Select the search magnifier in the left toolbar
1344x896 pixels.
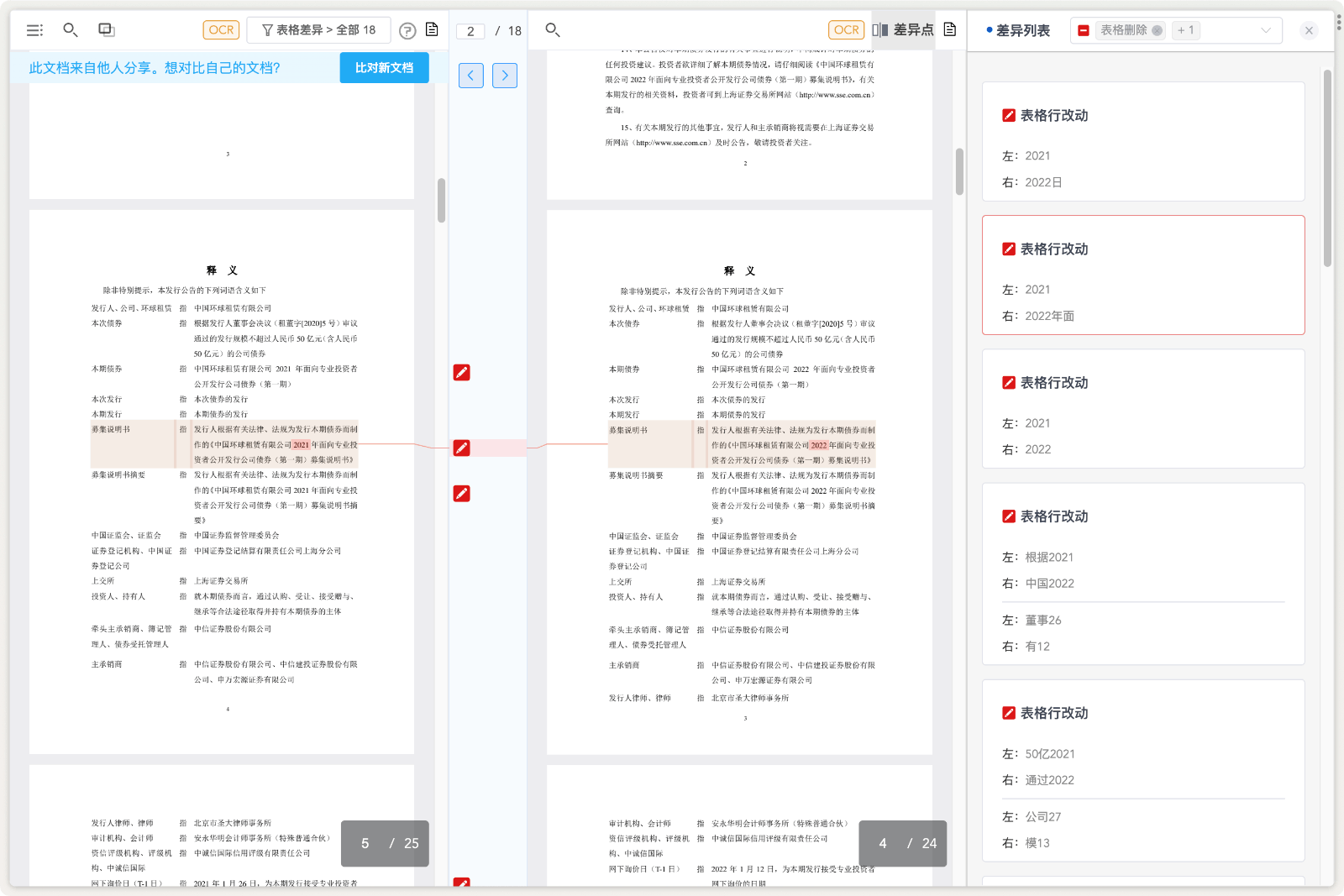point(71,29)
